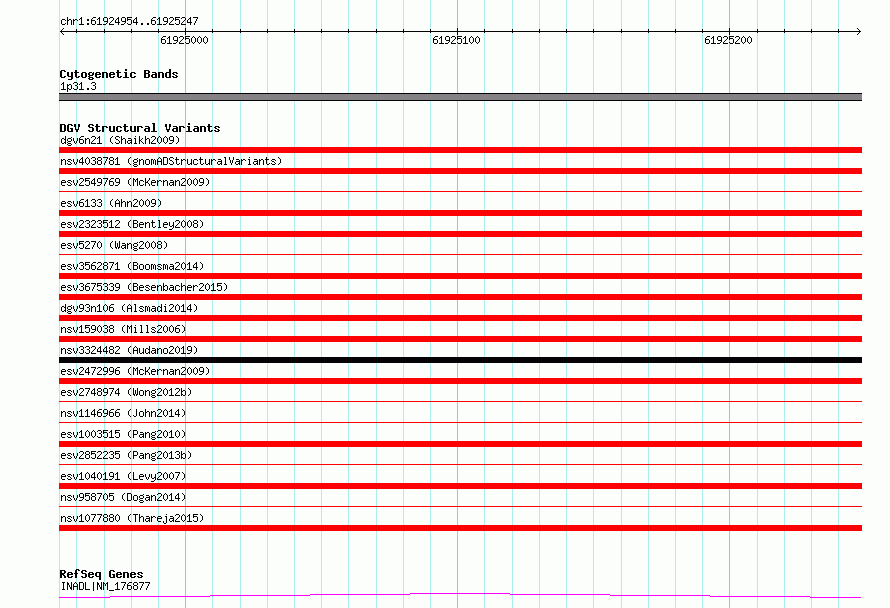
Task: Click the 61925100 ruler position label
Action: pos(456,40)
